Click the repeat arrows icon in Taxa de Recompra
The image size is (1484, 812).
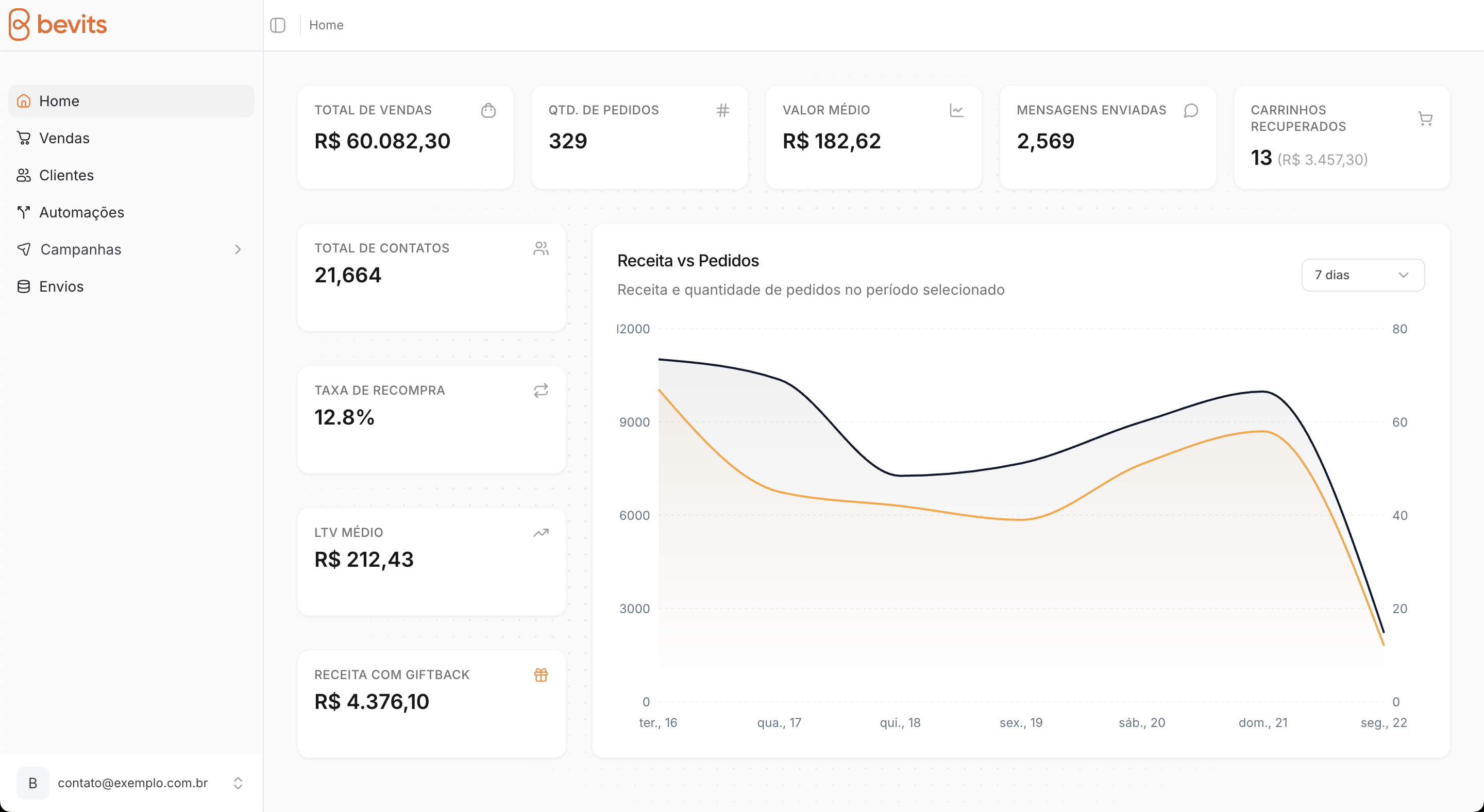click(x=541, y=391)
